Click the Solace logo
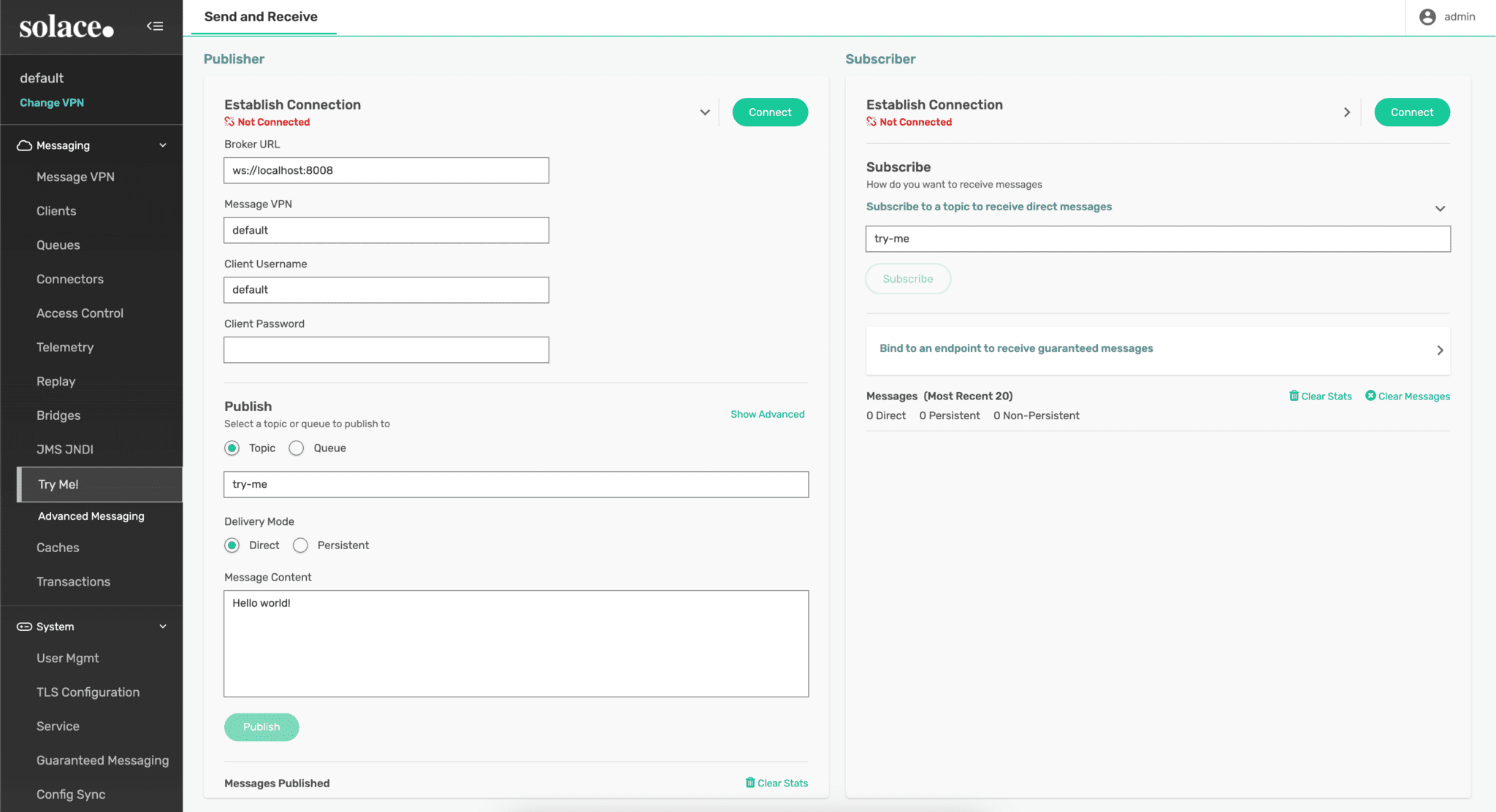Image resolution: width=1496 pixels, height=812 pixels. tap(64, 26)
